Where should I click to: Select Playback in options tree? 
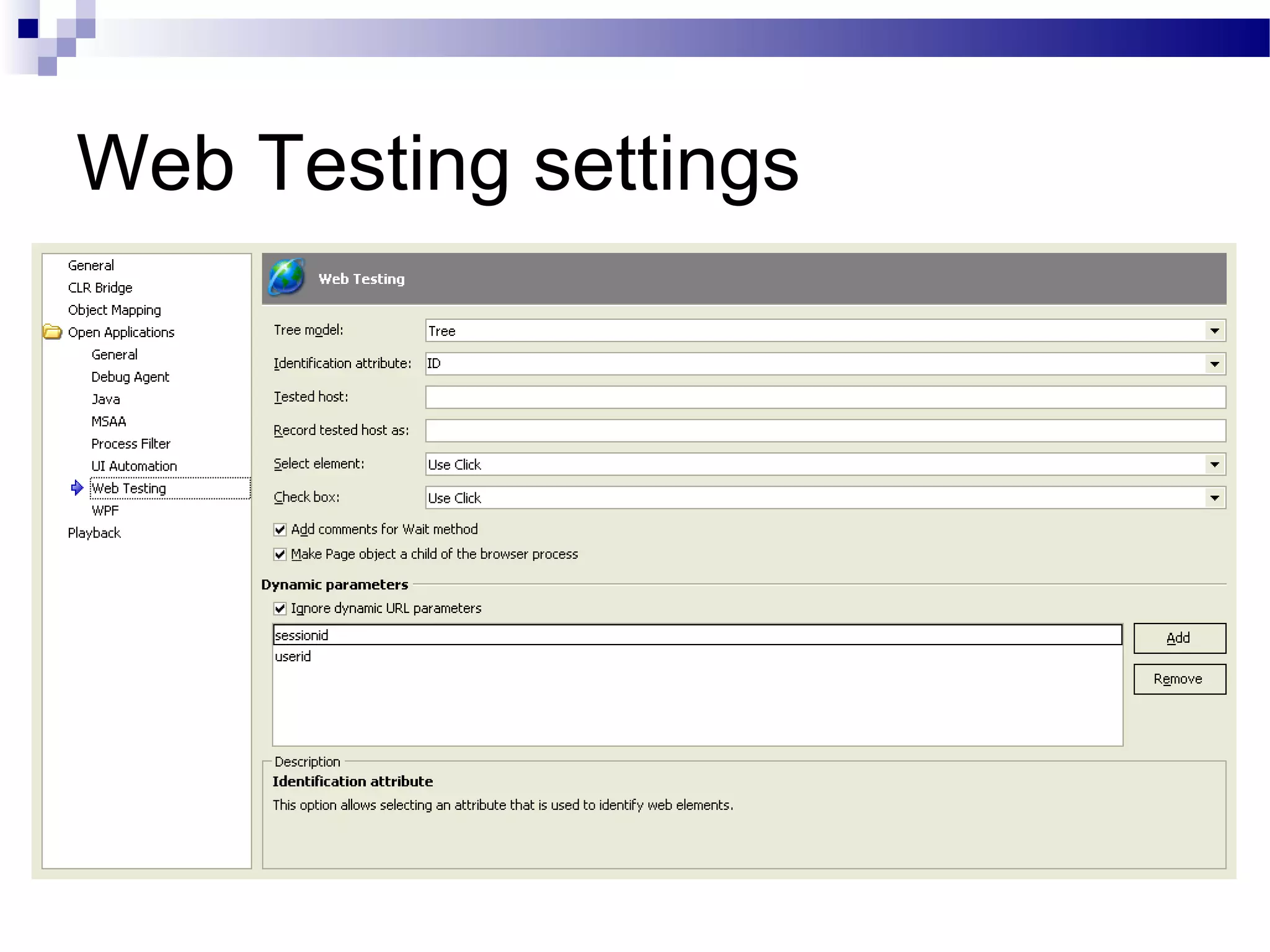pyautogui.click(x=94, y=533)
